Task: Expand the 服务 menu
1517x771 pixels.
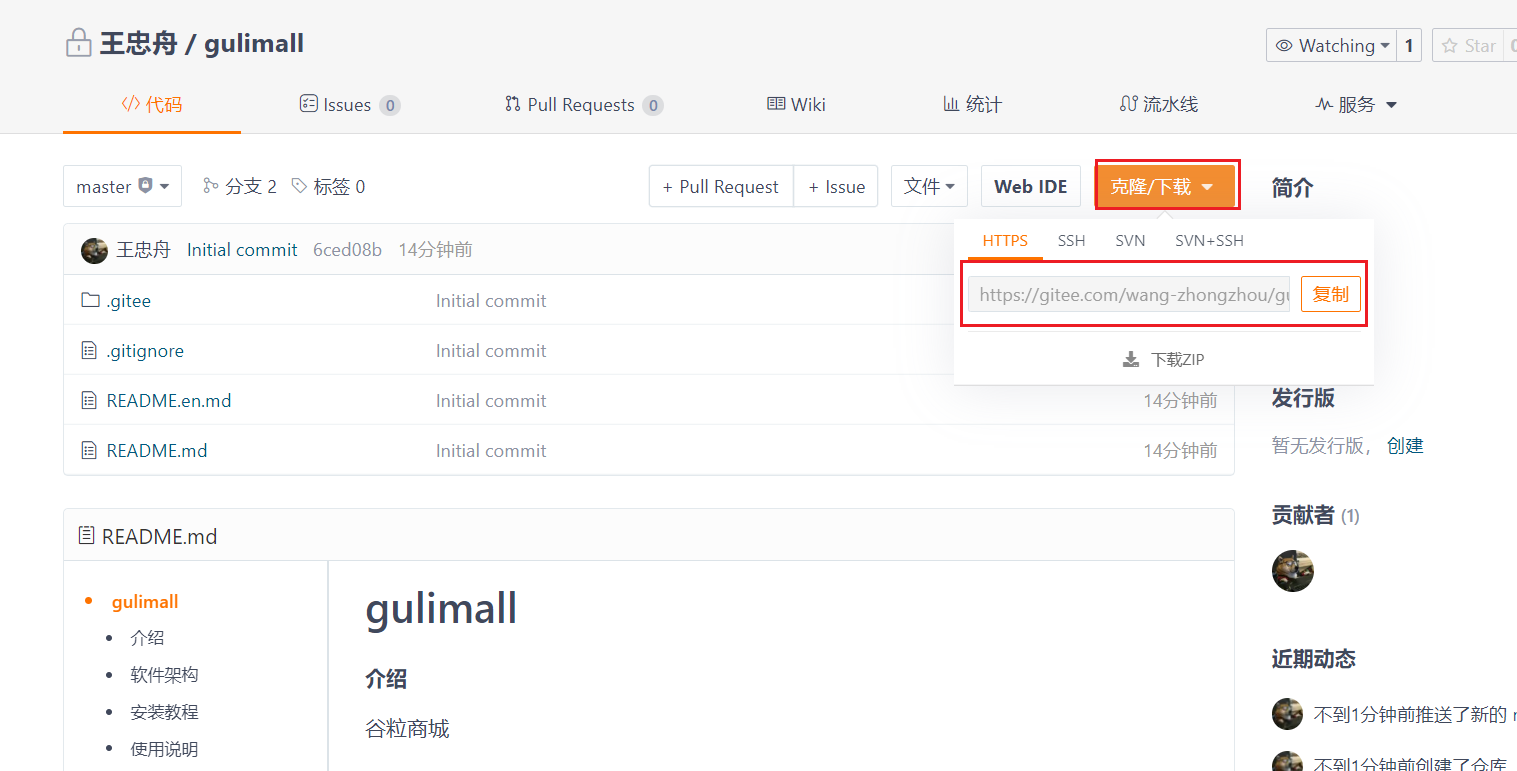Action: [1356, 104]
